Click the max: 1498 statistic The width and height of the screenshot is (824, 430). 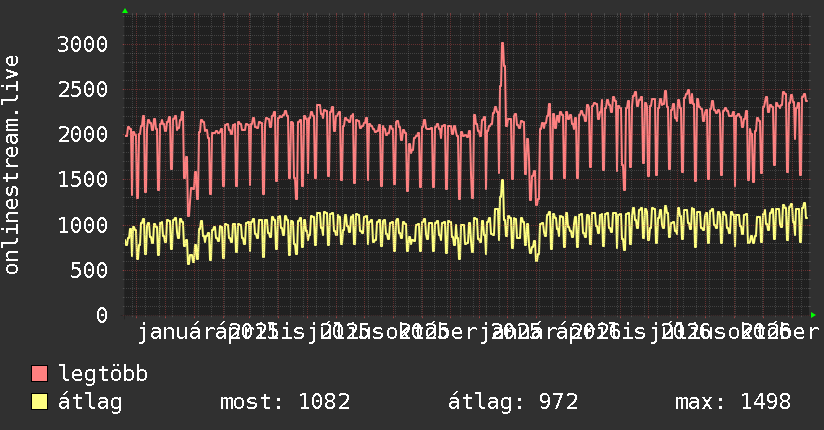733,402
